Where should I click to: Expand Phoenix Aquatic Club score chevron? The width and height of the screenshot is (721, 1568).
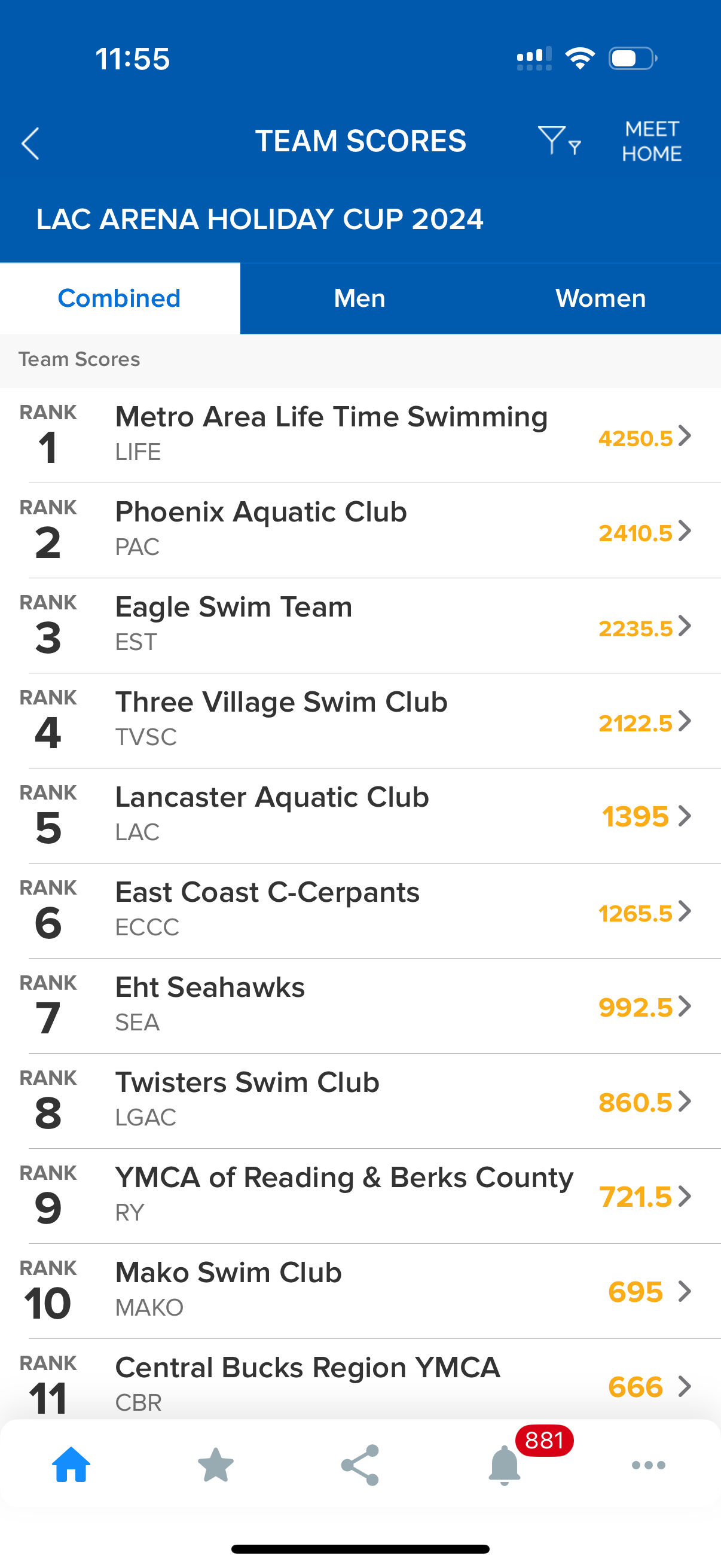(685, 531)
